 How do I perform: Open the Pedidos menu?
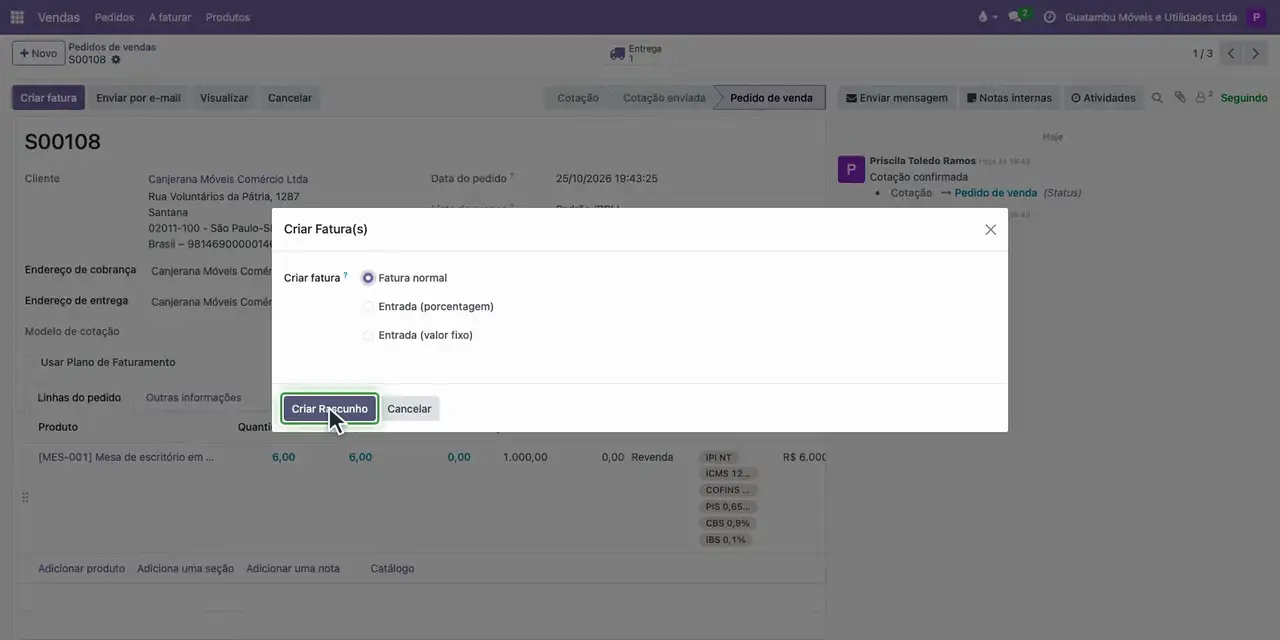tap(114, 17)
